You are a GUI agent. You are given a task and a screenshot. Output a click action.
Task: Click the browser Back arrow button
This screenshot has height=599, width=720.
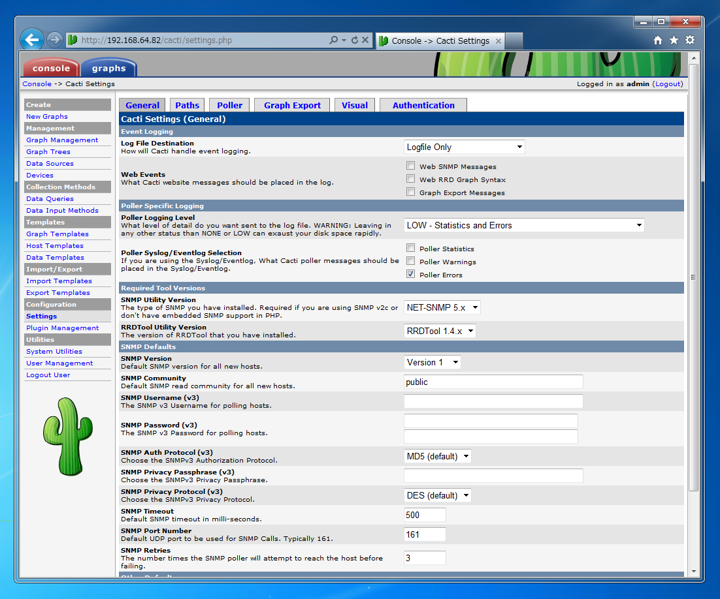point(32,40)
